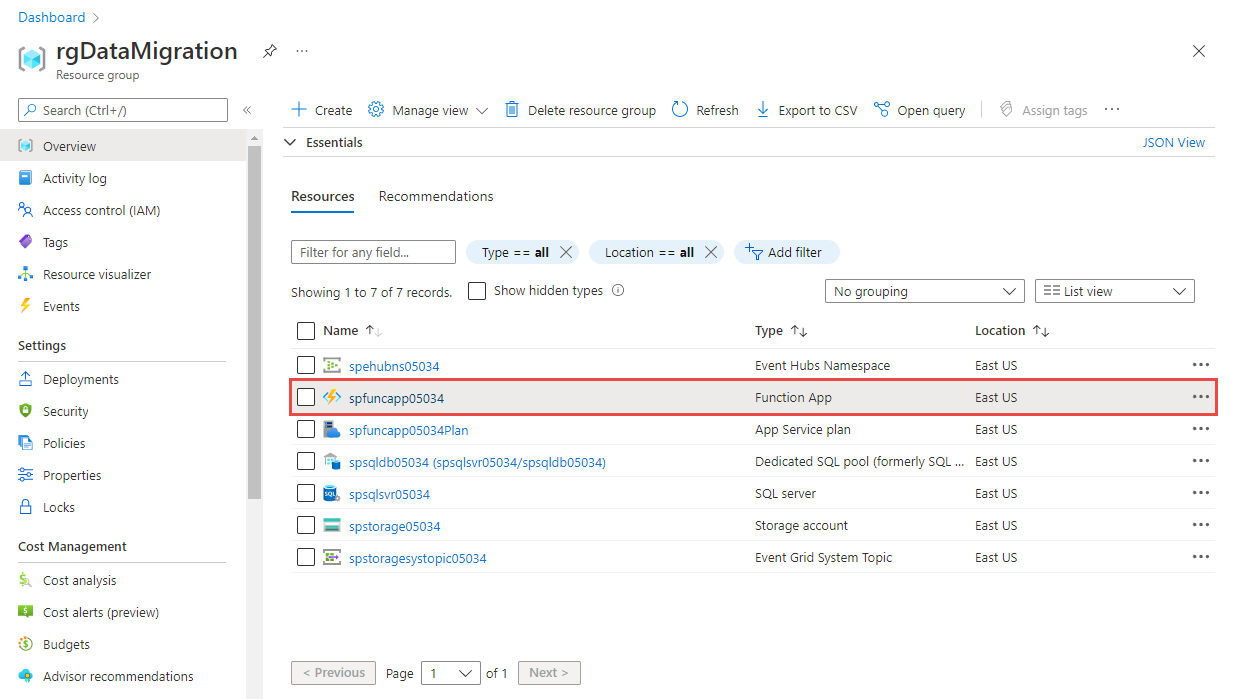Open more options for spfuncapp05034 row

click(1200, 397)
